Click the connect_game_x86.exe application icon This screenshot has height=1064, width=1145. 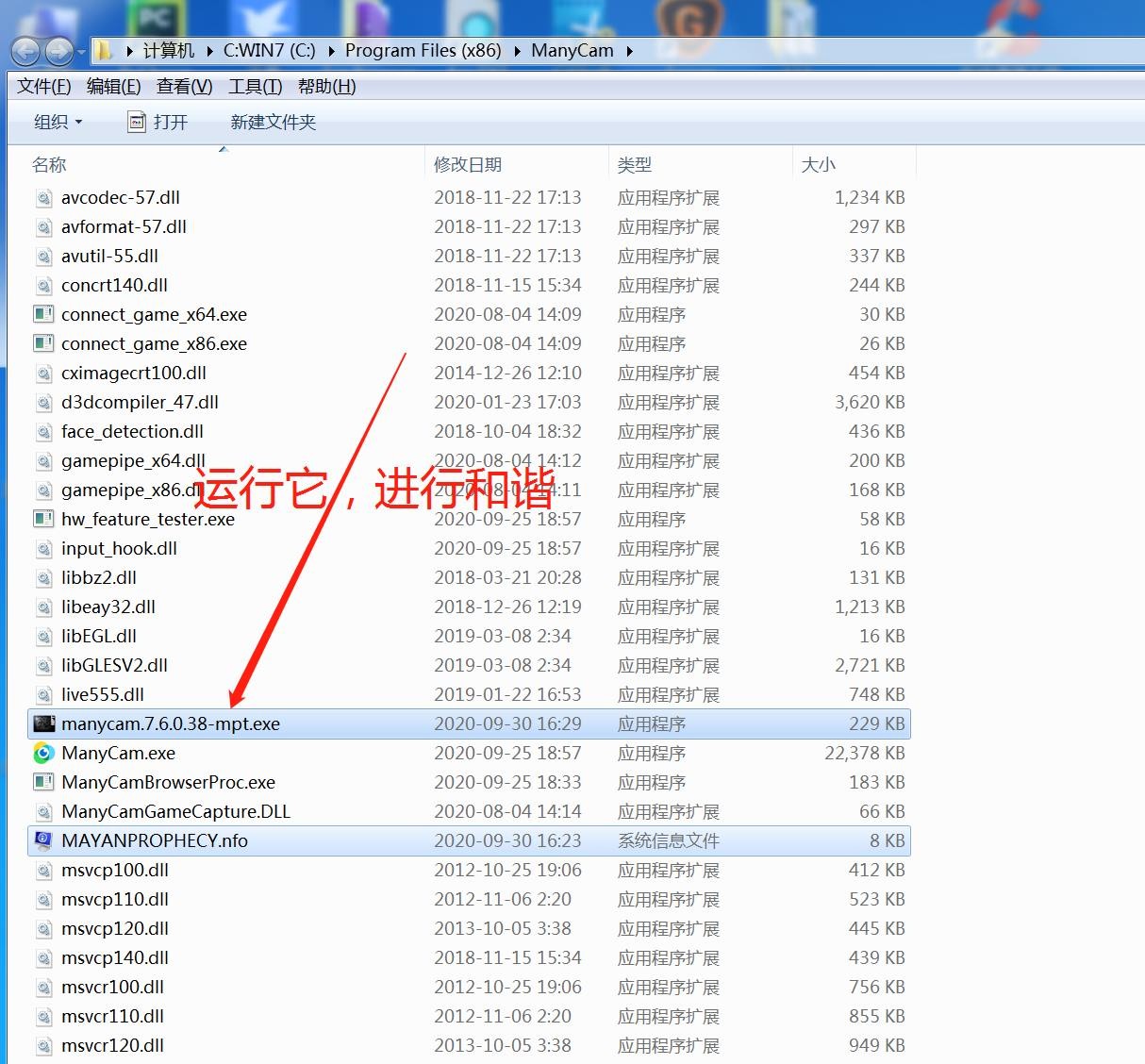[43, 344]
